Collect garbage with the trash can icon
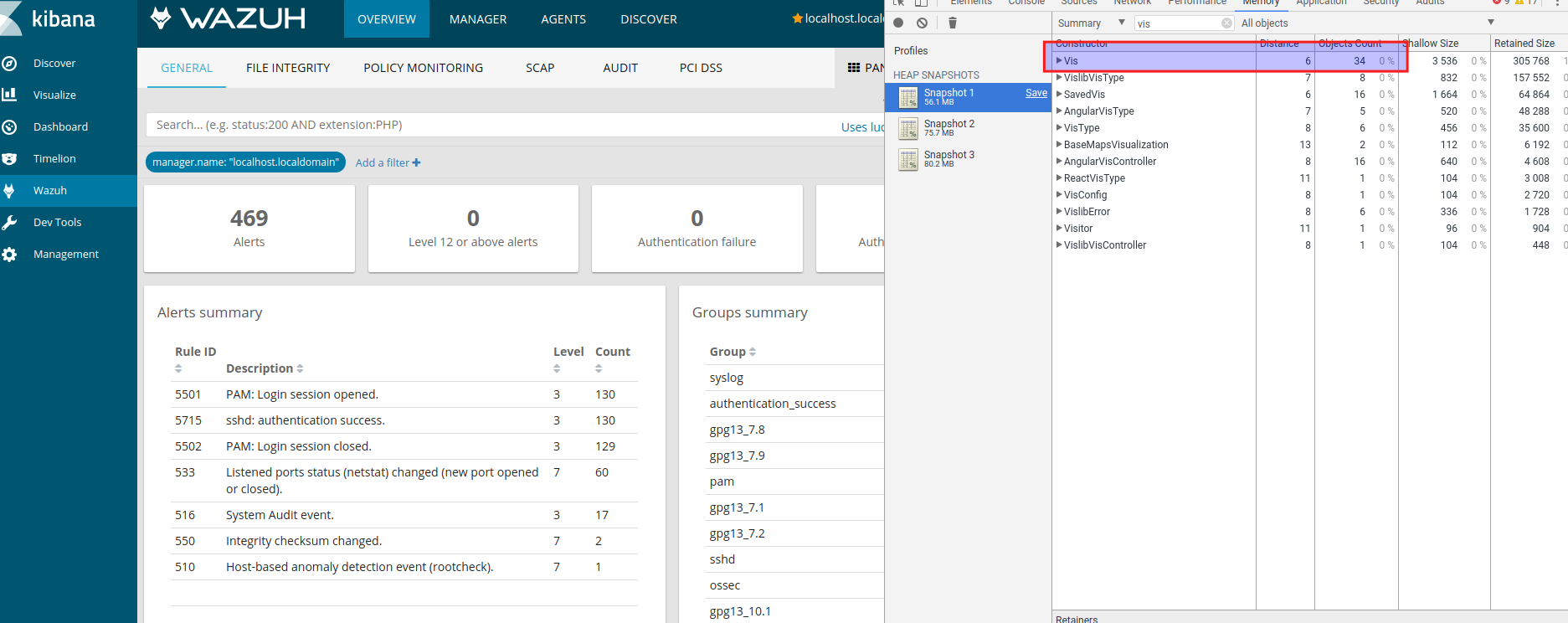This screenshot has width=1568, height=623. coord(952,23)
